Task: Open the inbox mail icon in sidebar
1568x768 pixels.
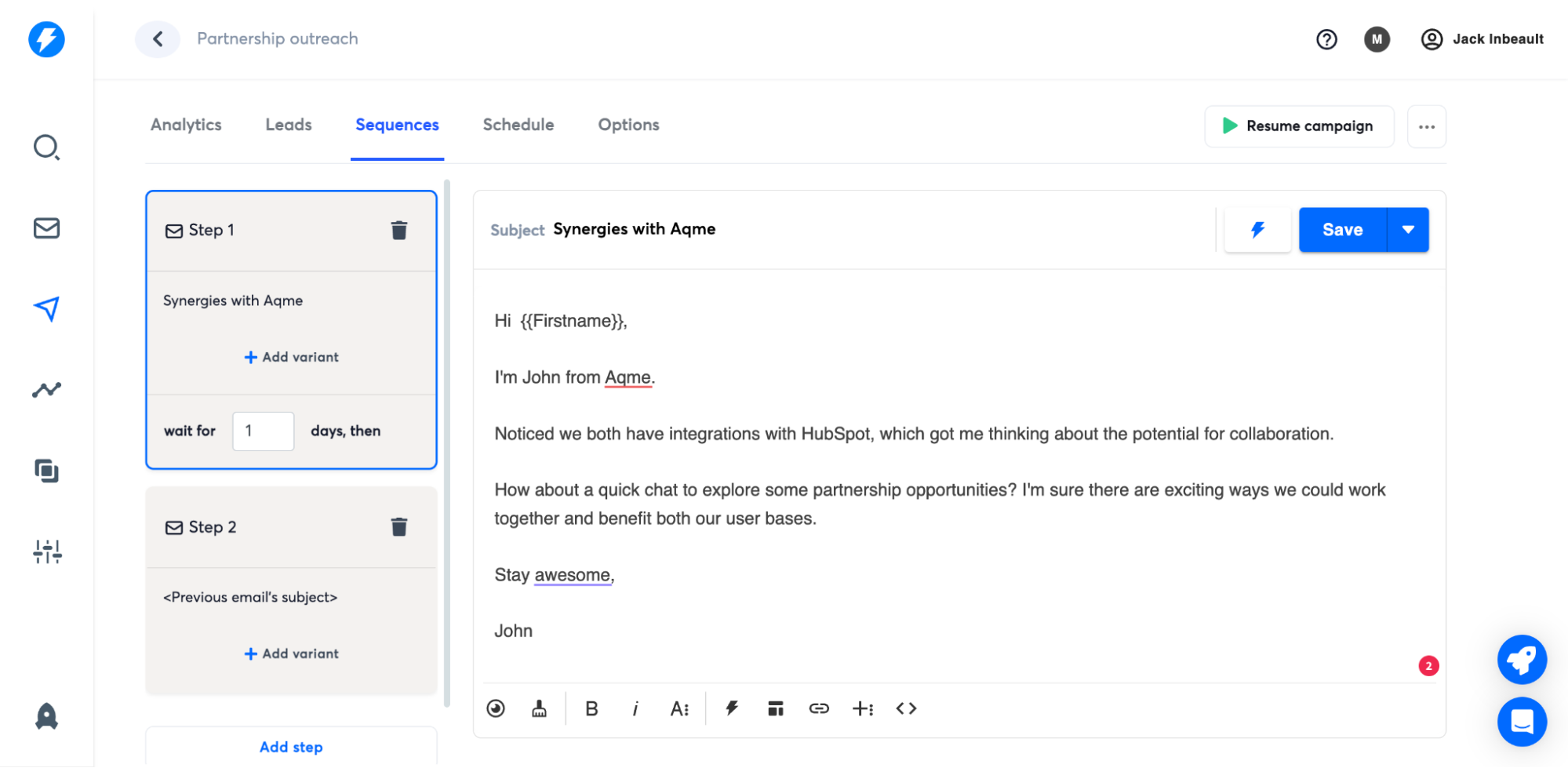Action: point(46,228)
